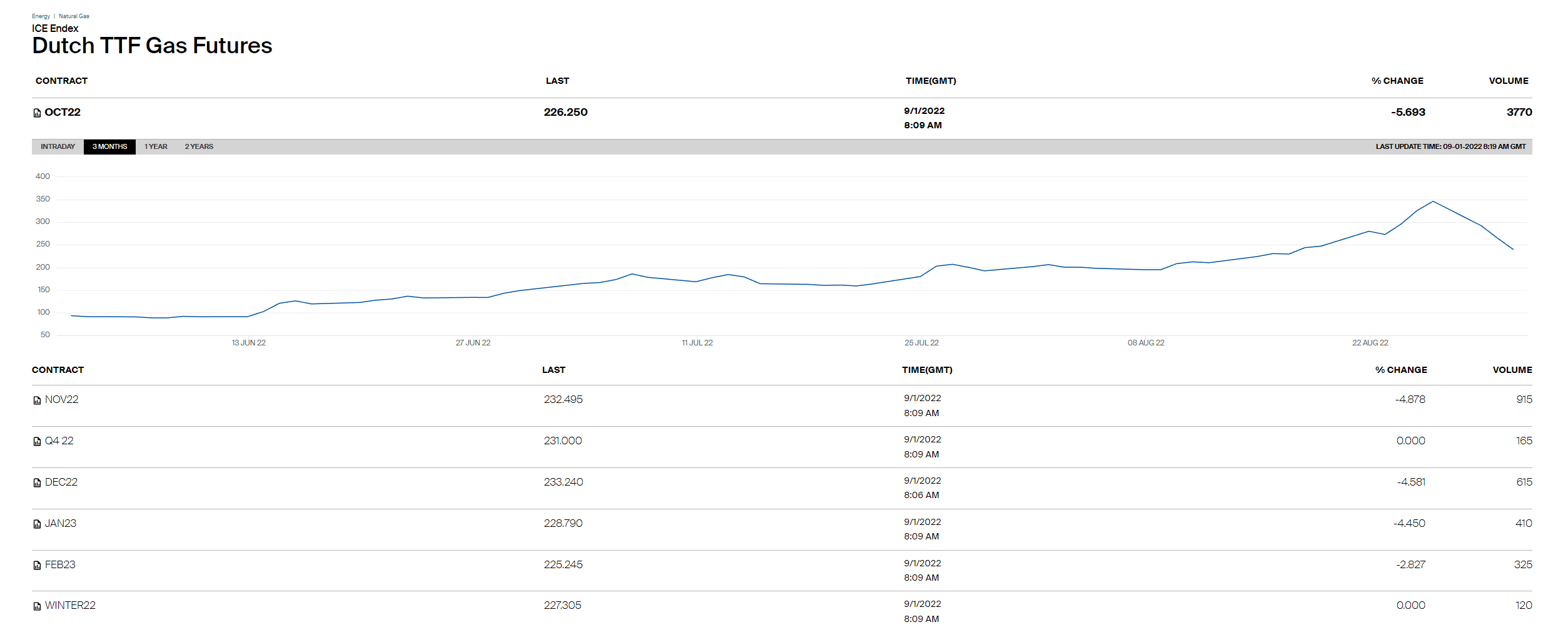Click the chart icon beside DEC22
The image size is (1568, 632).
coord(37,483)
